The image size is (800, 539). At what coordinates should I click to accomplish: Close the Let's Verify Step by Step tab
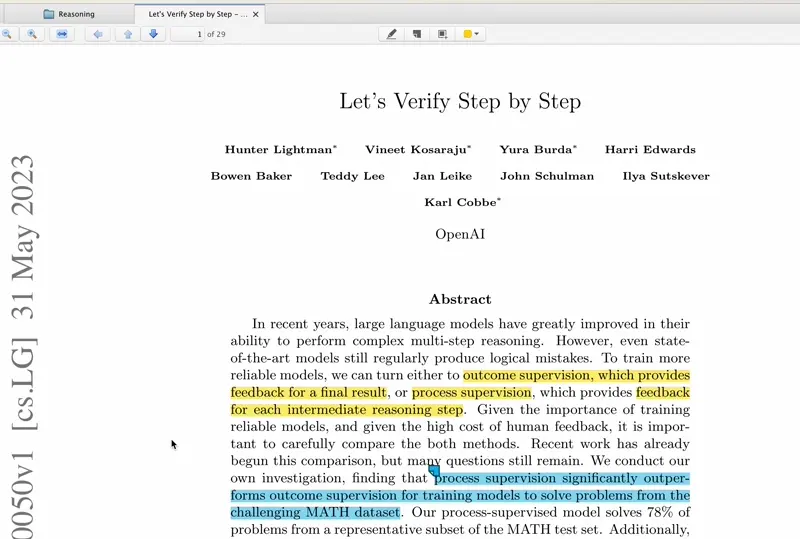[x=256, y=14]
